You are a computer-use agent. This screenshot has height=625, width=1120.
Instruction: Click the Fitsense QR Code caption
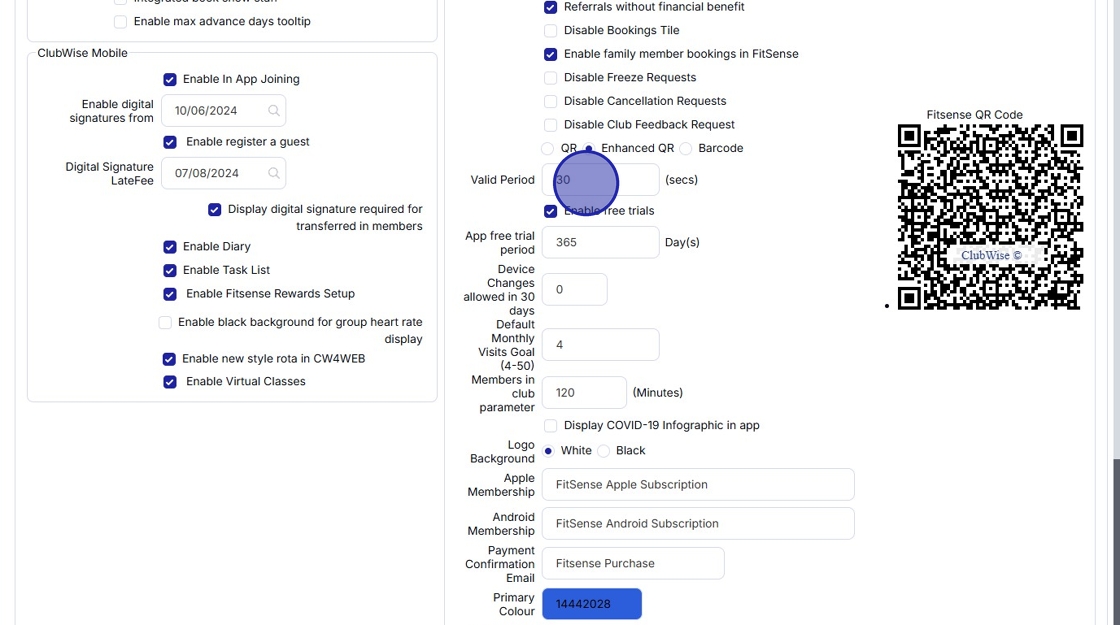(974, 115)
